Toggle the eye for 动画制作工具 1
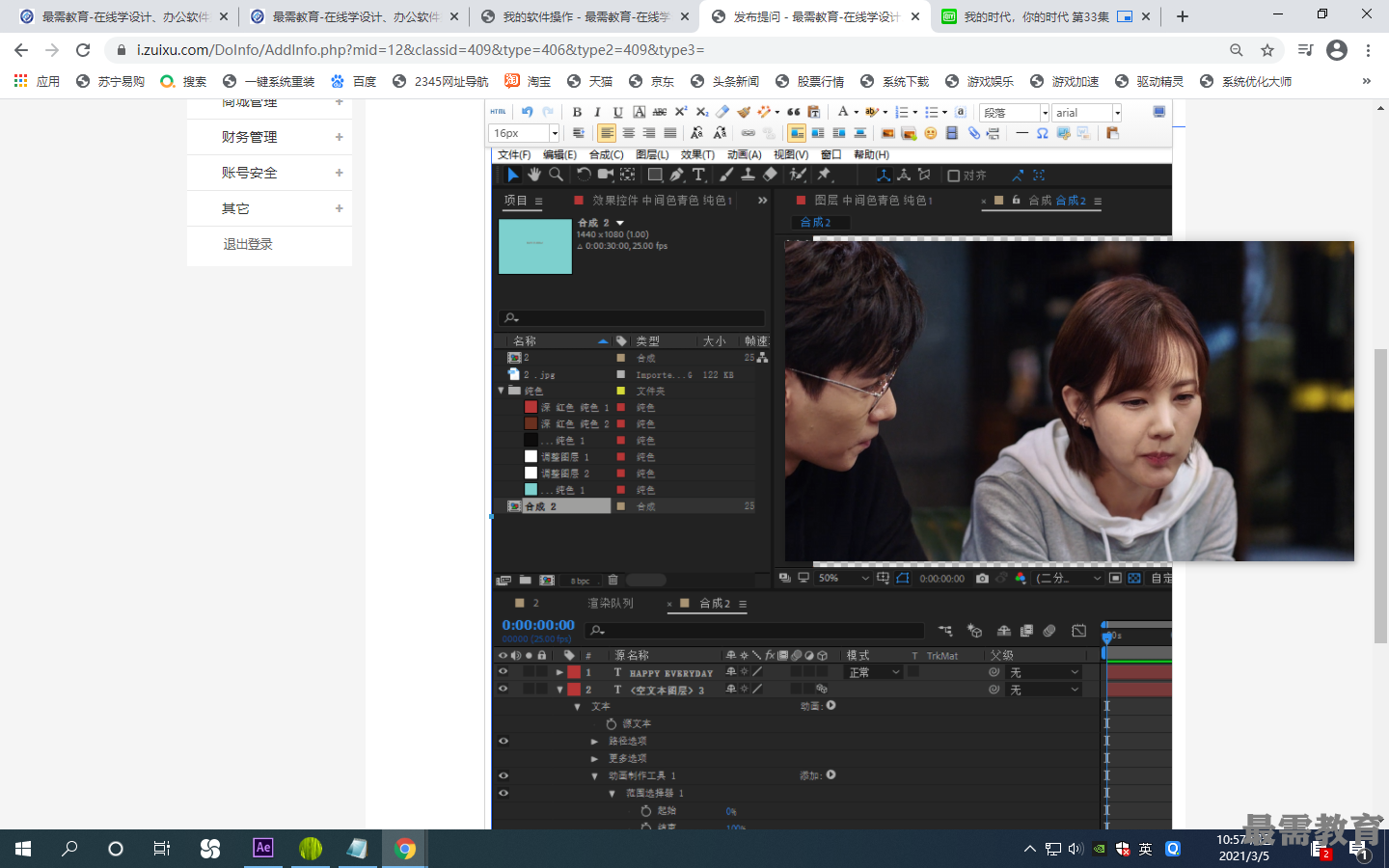Image resolution: width=1389 pixels, height=868 pixels. [503, 775]
